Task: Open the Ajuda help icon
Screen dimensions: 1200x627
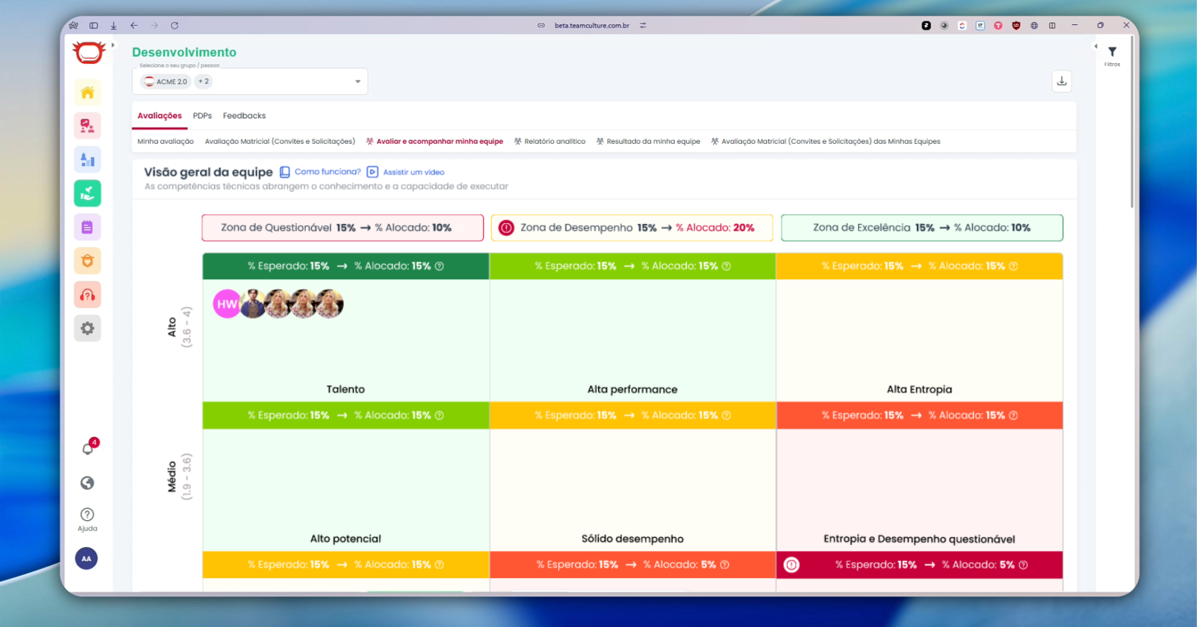Action: 87,519
